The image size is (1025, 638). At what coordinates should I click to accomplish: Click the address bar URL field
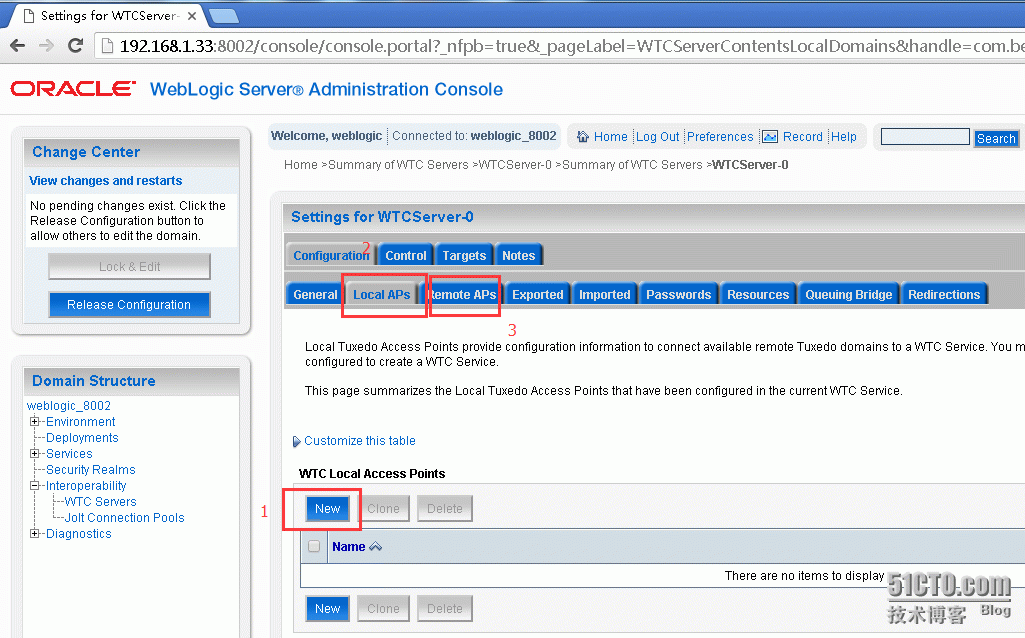pos(562,46)
